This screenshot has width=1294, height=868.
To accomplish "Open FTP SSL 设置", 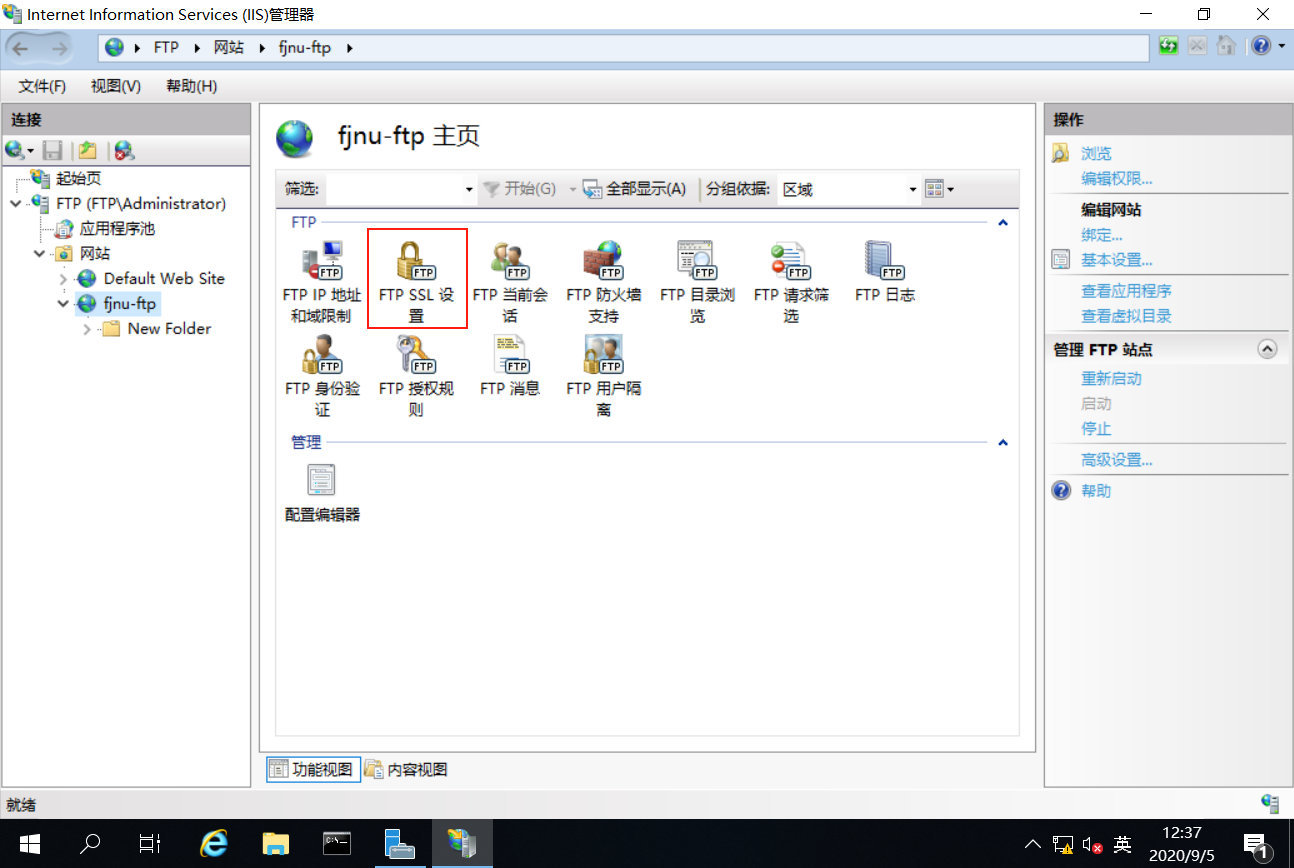I will click(x=416, y=277).
